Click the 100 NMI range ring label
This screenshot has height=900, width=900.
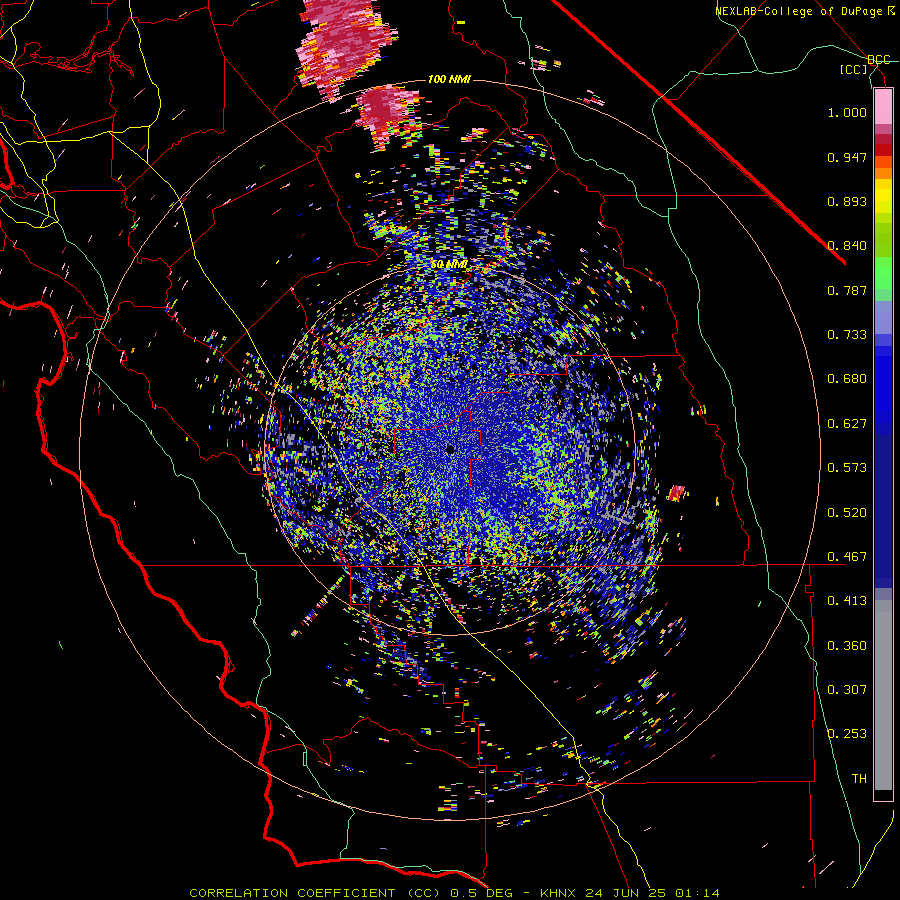click(x=449, y=79)
